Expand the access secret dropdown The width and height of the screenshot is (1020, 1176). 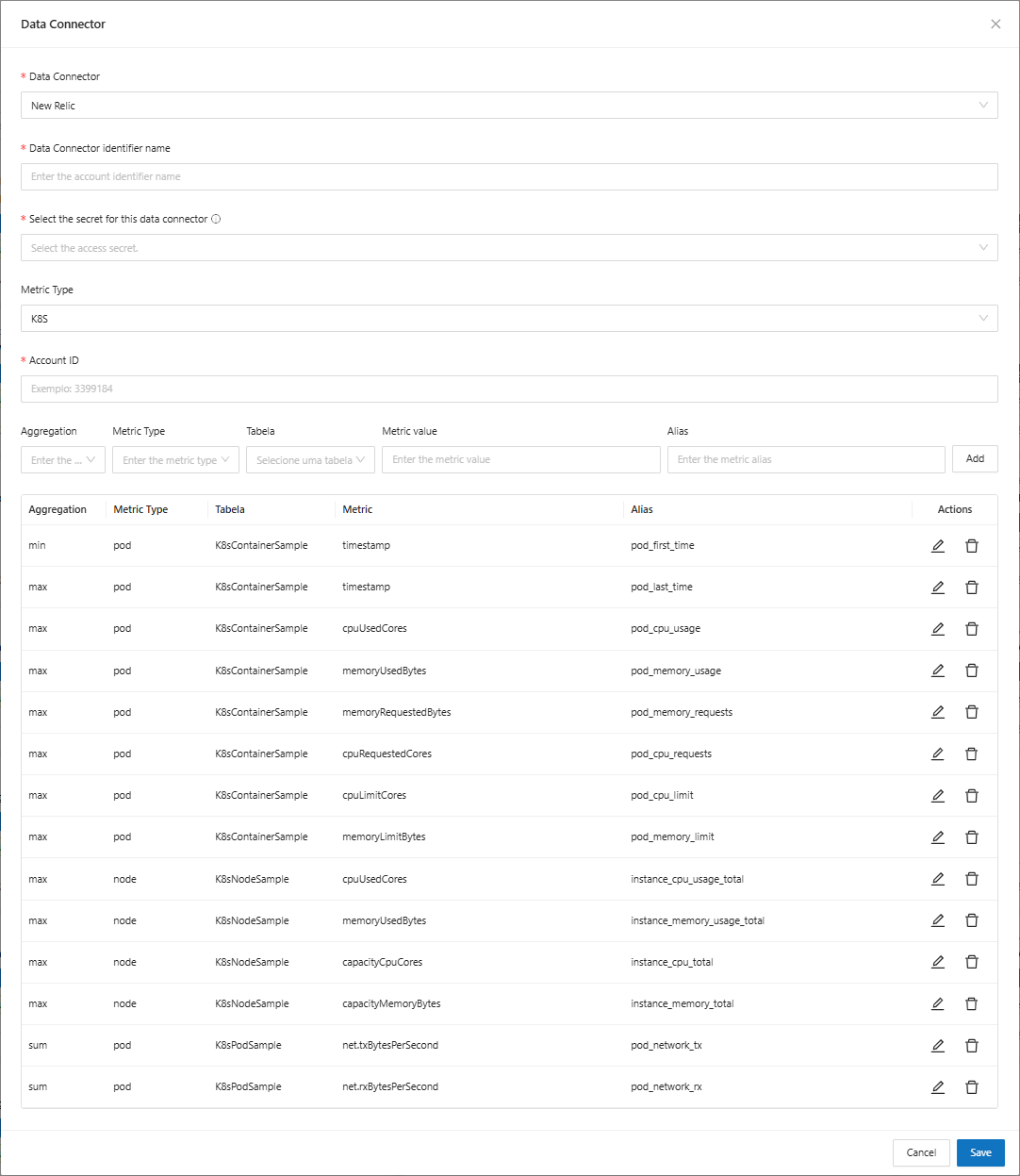509,248
